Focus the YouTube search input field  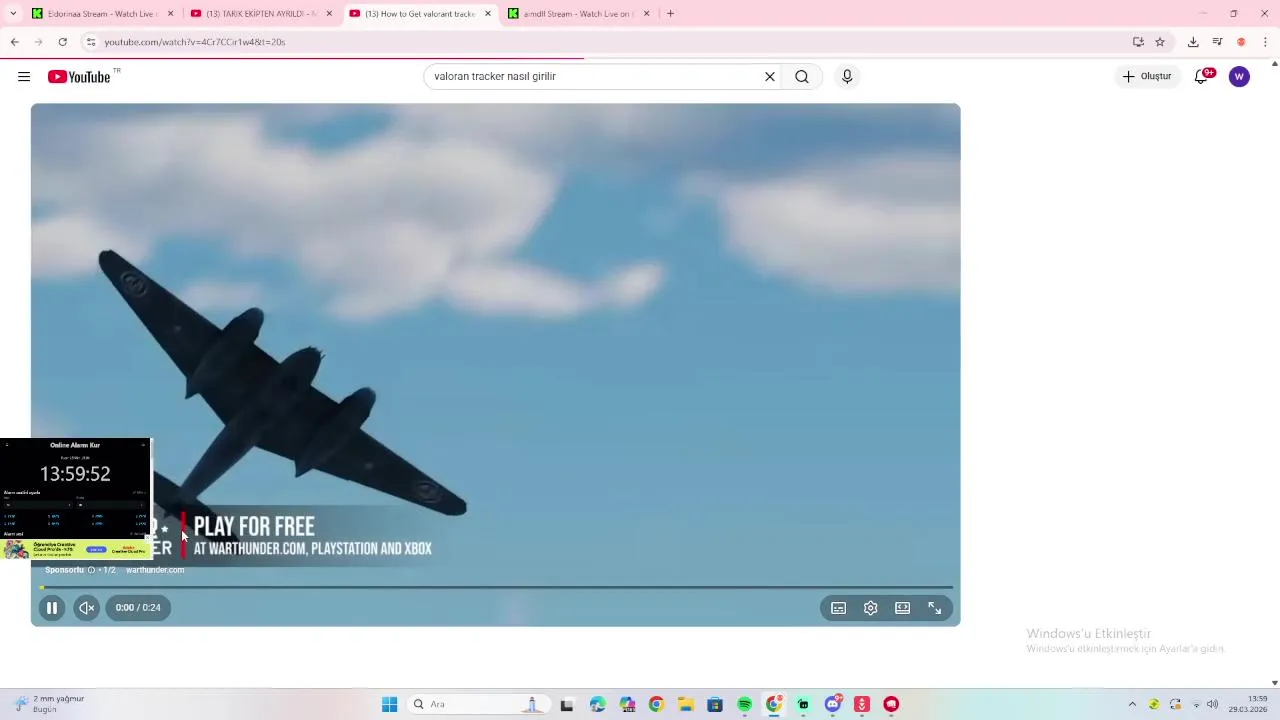(595, 77)
